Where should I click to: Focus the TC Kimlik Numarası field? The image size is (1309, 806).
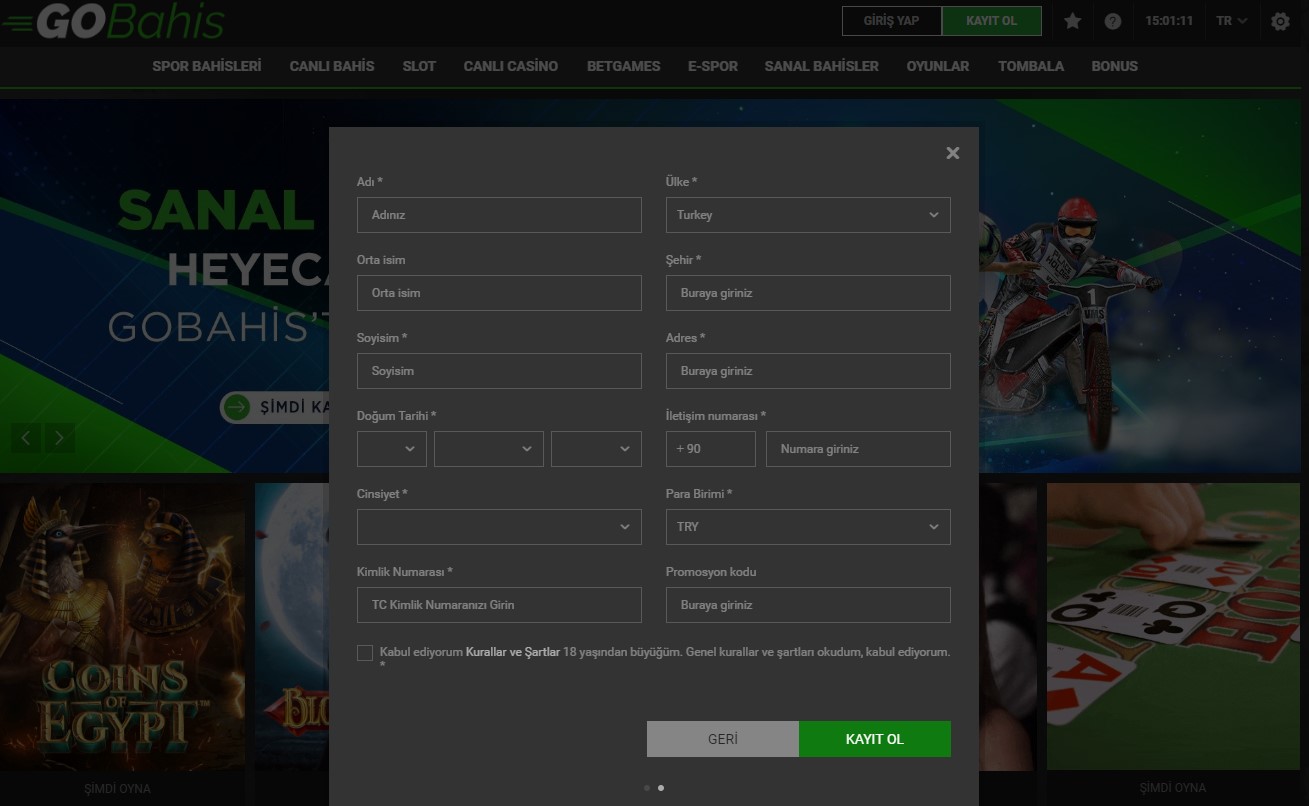click(499, 605)
